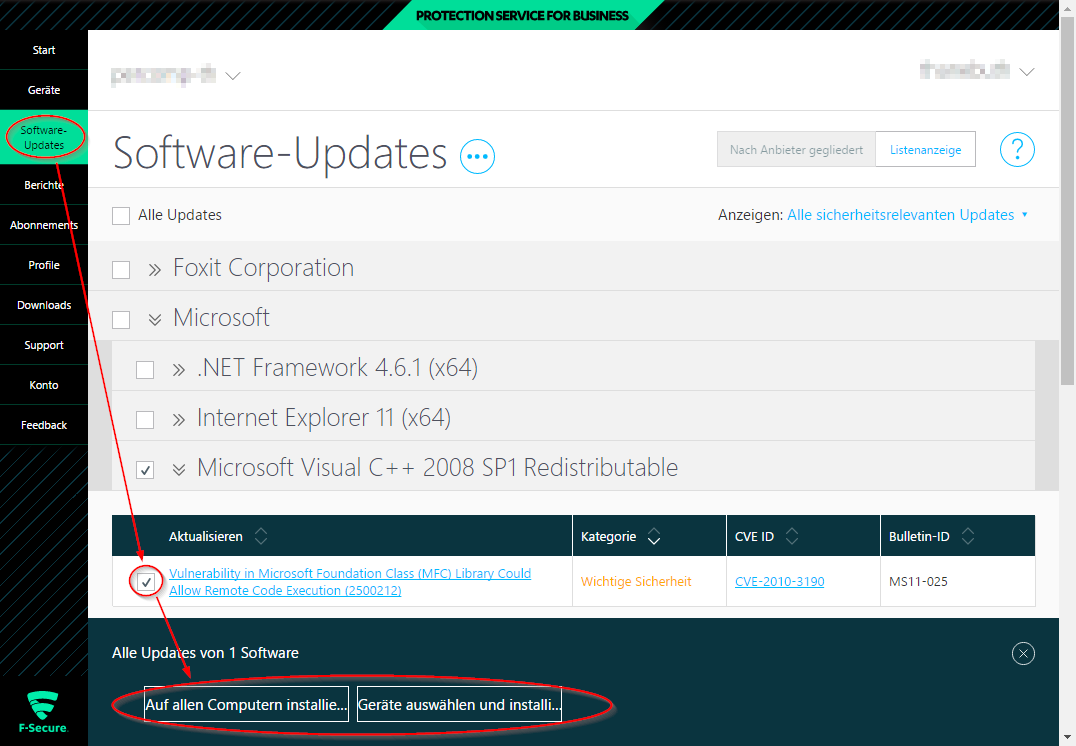The image size is (1076, 746).
Task: Click the Software-Updates page heading
Action: pos(280,152)
